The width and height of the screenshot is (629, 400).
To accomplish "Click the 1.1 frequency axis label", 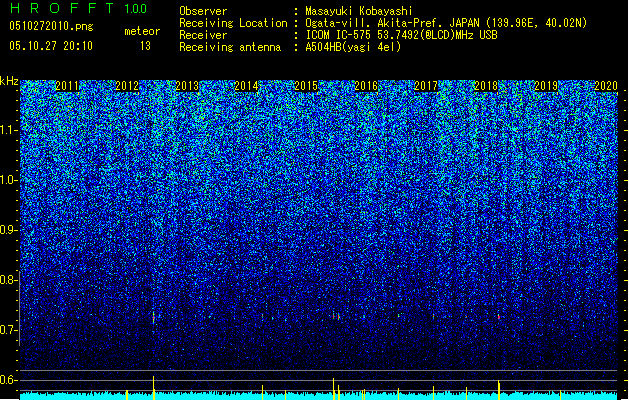I will coord(9,130).
